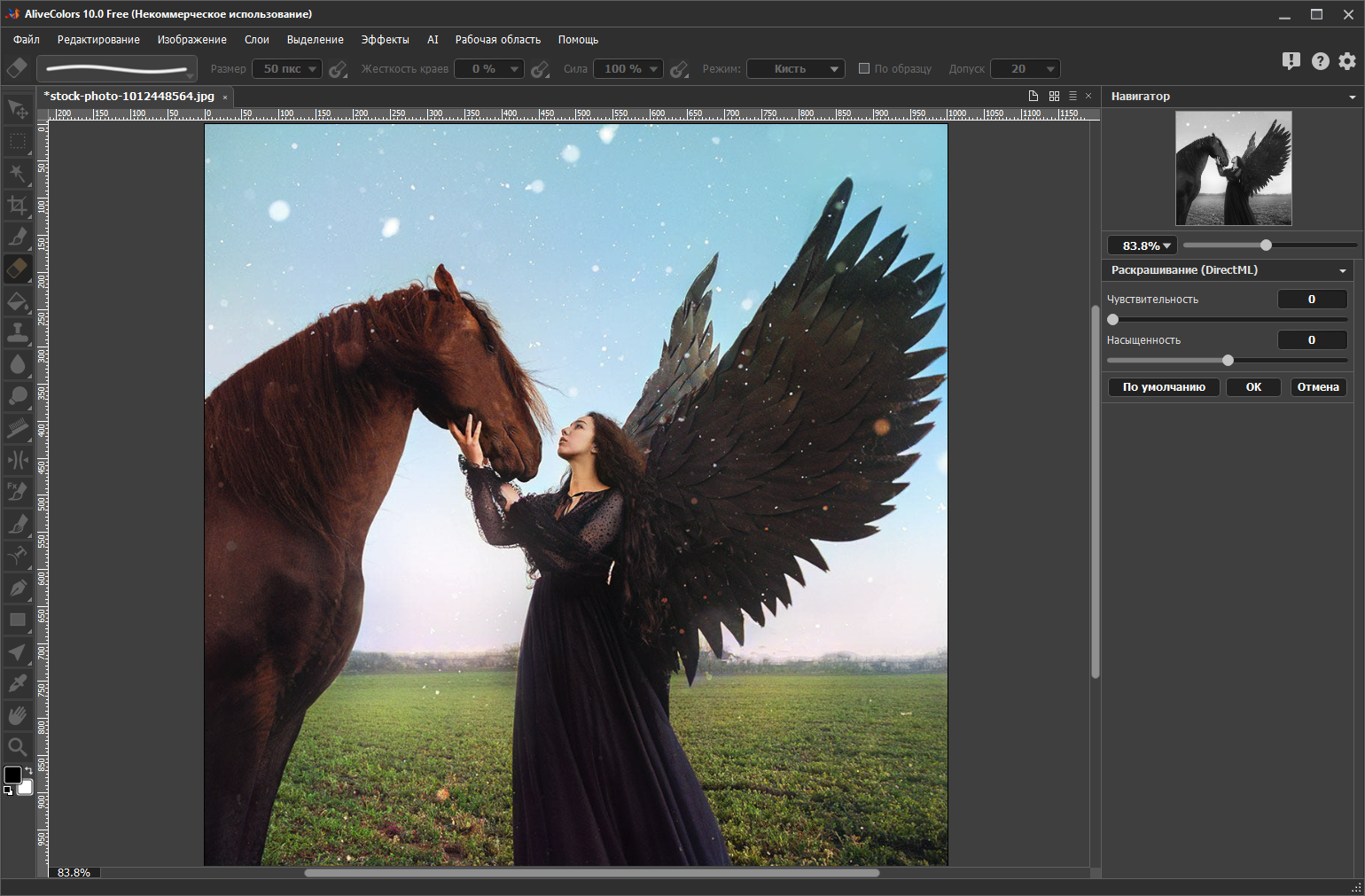
Task: Open the 'Режим' Кисть dropdown
Action: point(796,69)
